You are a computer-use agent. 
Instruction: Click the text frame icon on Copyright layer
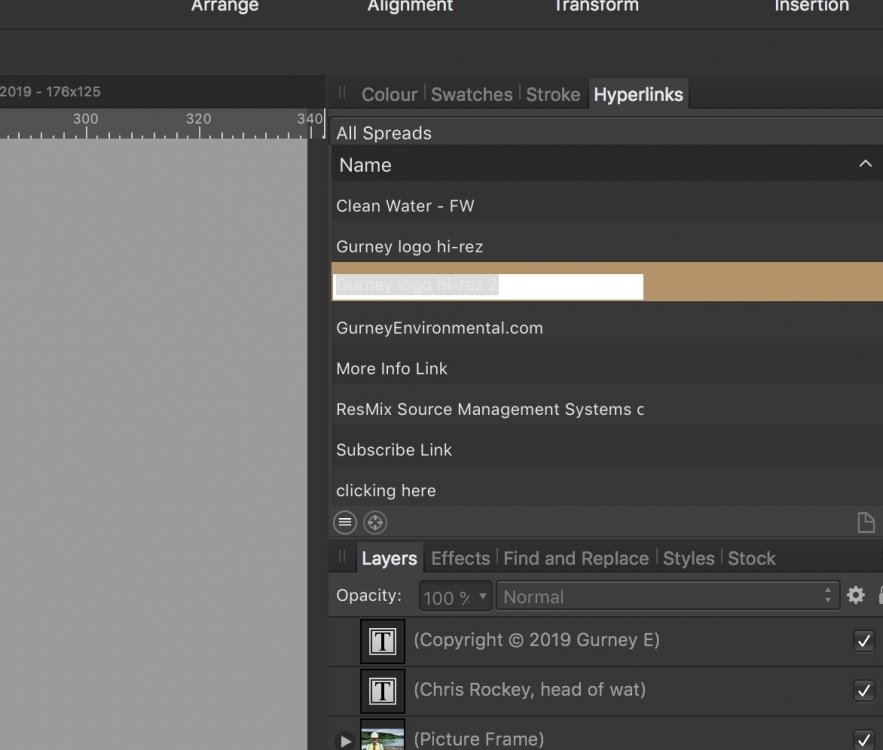click(381, 641)
